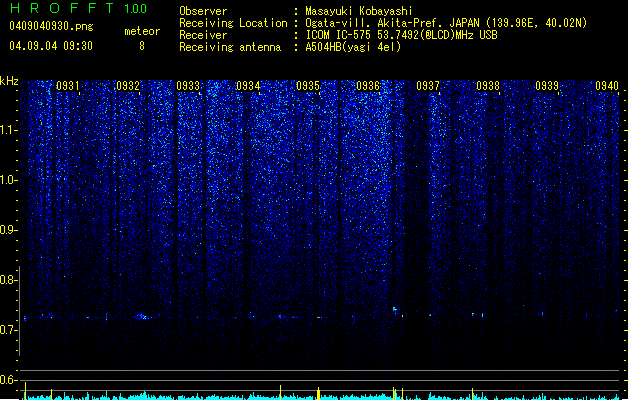Click the 0931 time marker
This screenshot has width=629, height=400.
(x=67, y=85)
